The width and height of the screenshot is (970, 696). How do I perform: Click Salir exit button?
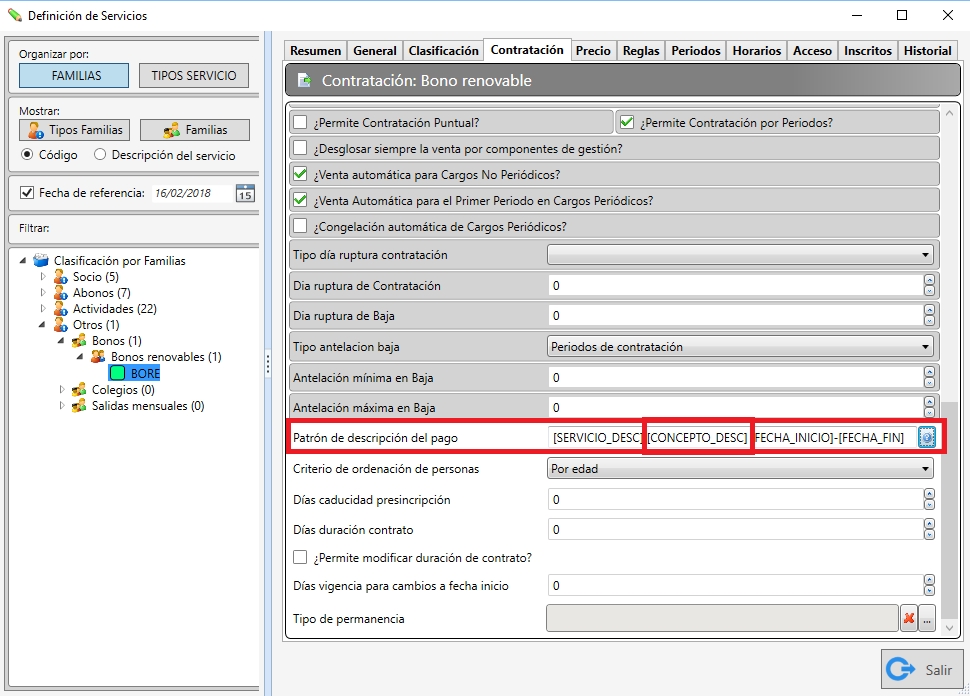pyautogui.click(x=922, y=669)
